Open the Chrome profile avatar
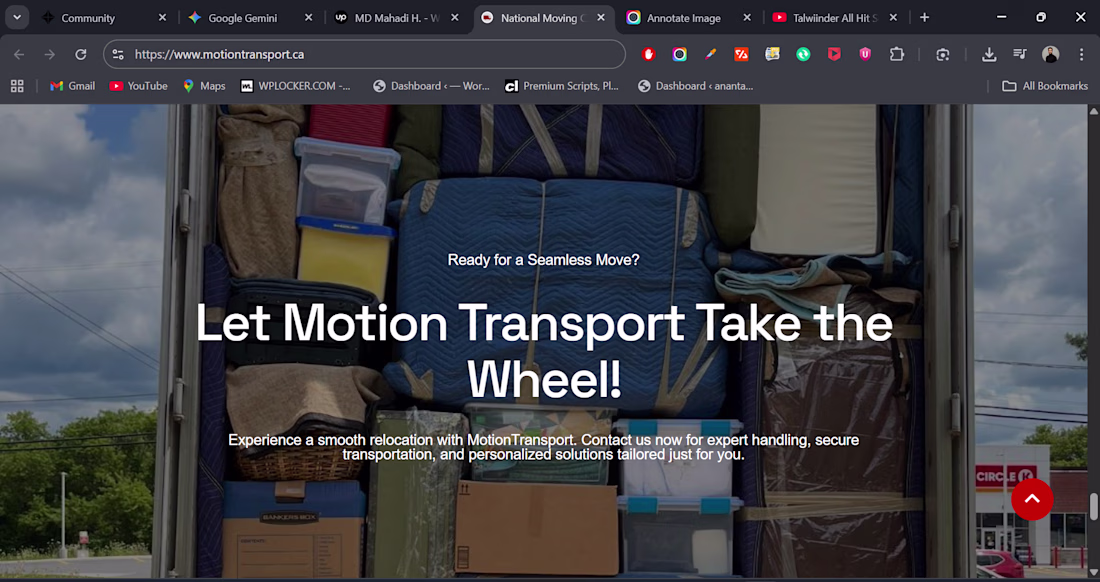The height and width of the screenshot is (582, 1100). click(1050, 55)
